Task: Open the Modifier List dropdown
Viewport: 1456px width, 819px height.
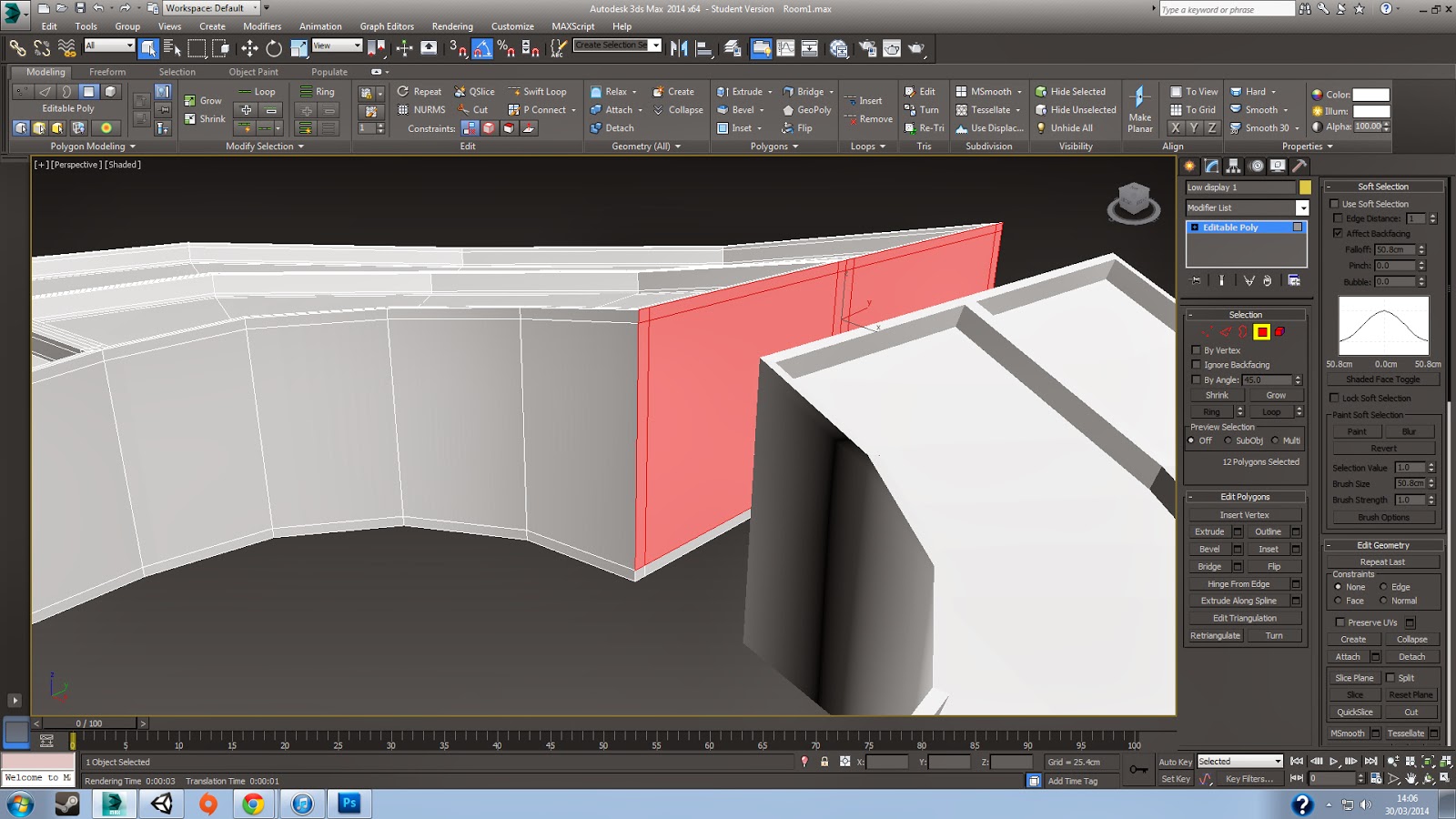Action: 1302,208
